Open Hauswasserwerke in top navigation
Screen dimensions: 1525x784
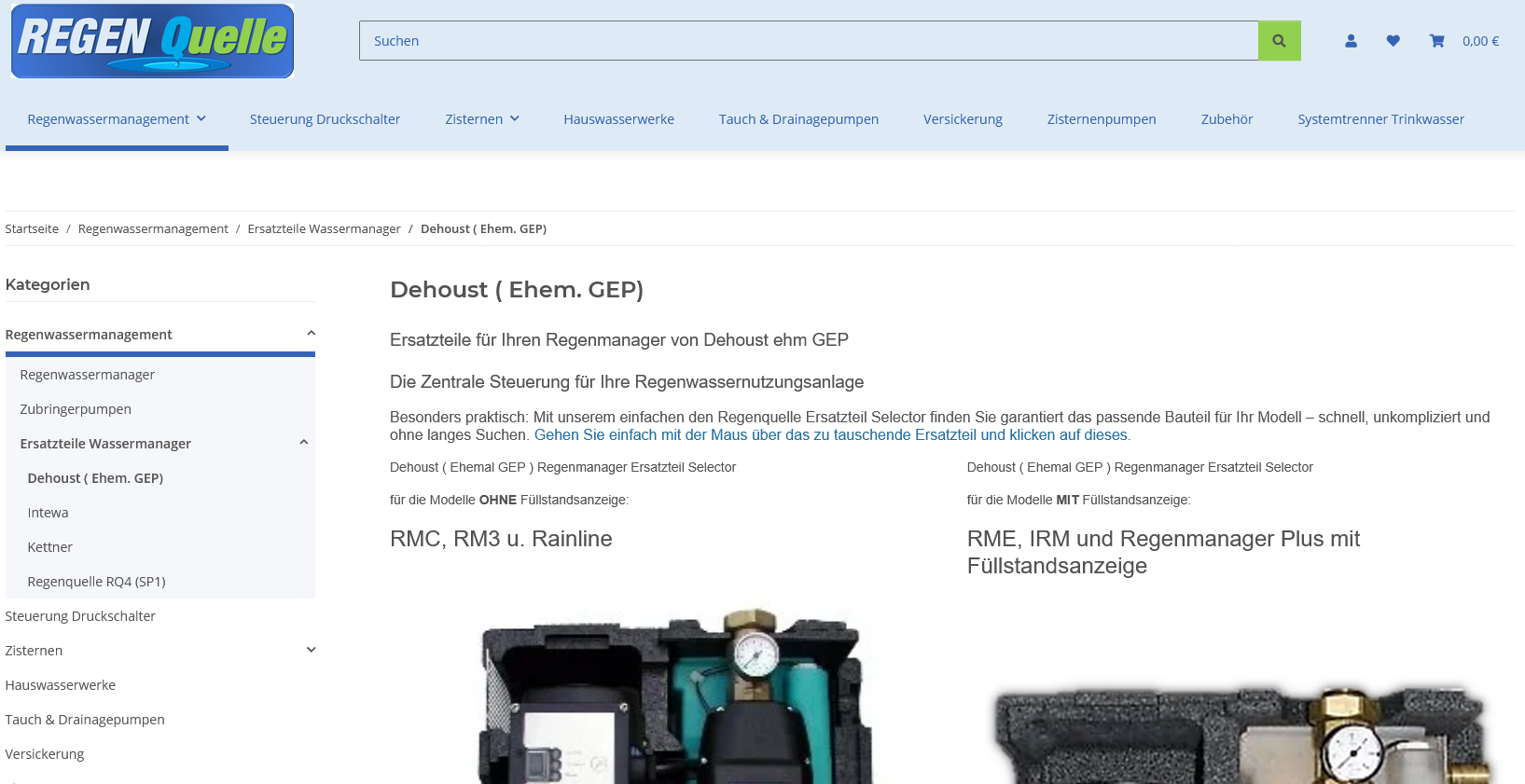(x=618, y=119)
